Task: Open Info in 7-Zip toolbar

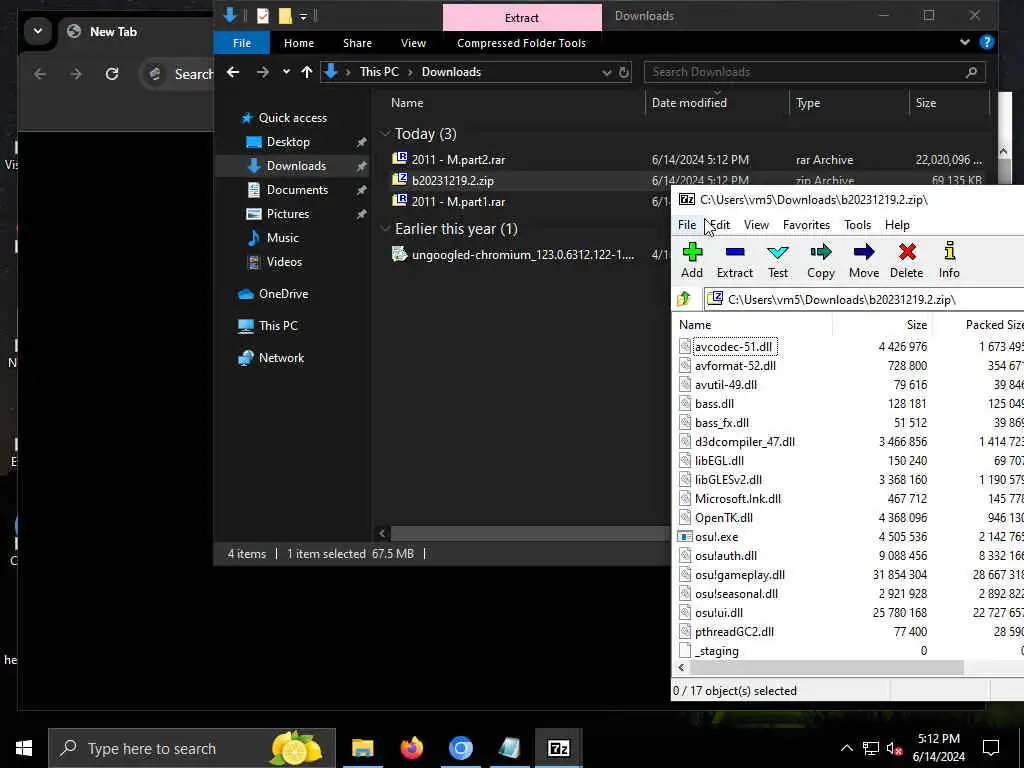Action: point(949,261)
